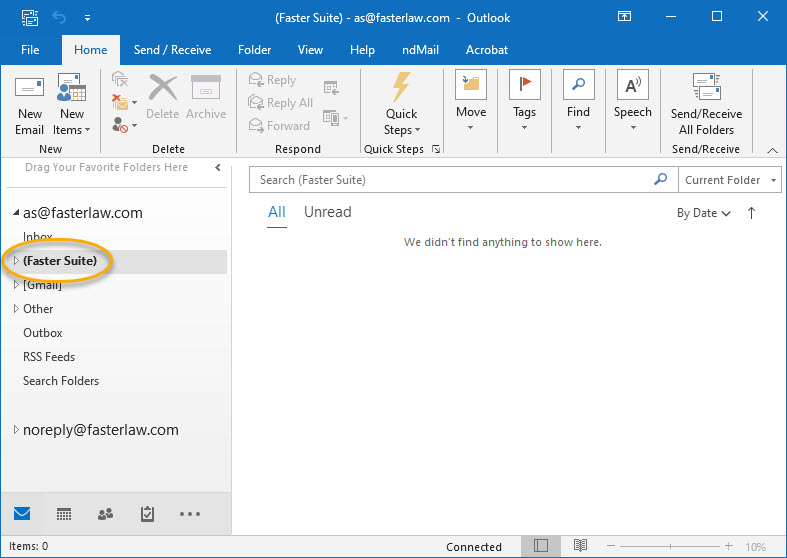Viewport: 787px width, 558px height.
Task: Switch to the Send / Receive tab
Action: 172,50
